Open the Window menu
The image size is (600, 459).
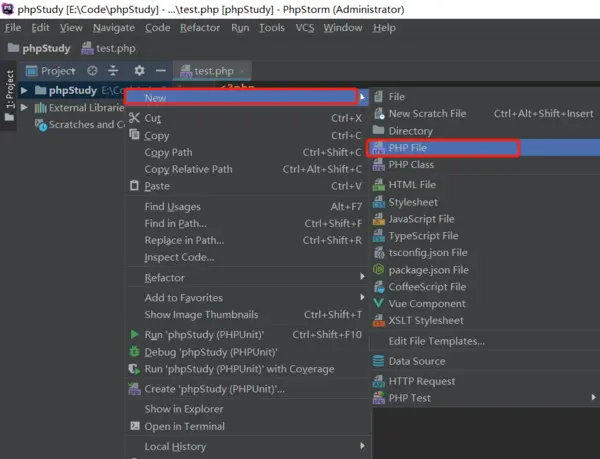point(343,28)
